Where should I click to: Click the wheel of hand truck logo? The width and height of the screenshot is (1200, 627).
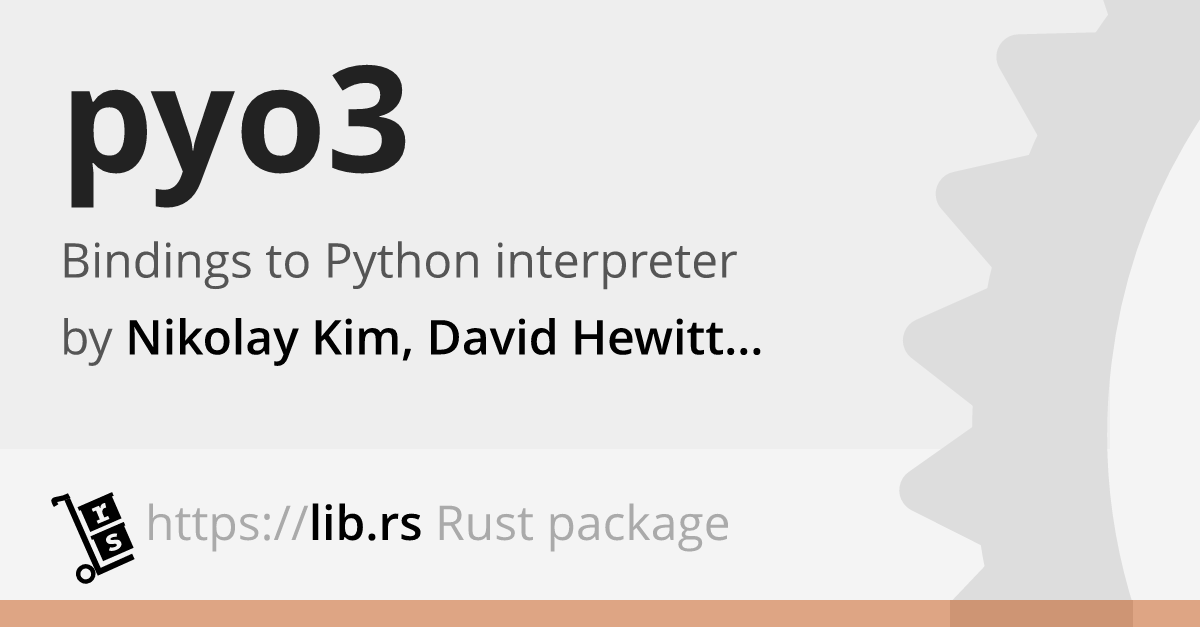(x=85, y=574)
